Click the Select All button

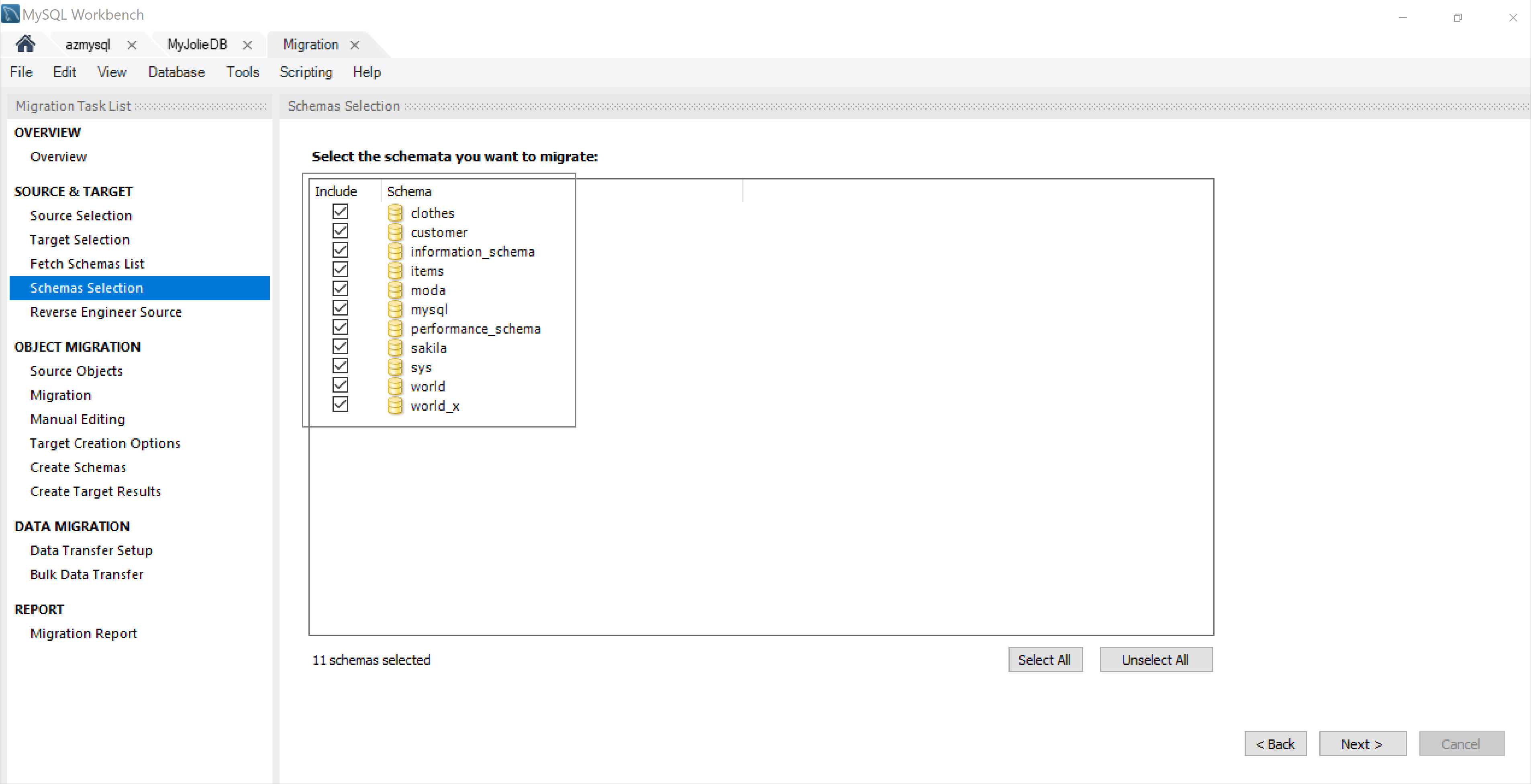click(1044, 660)
